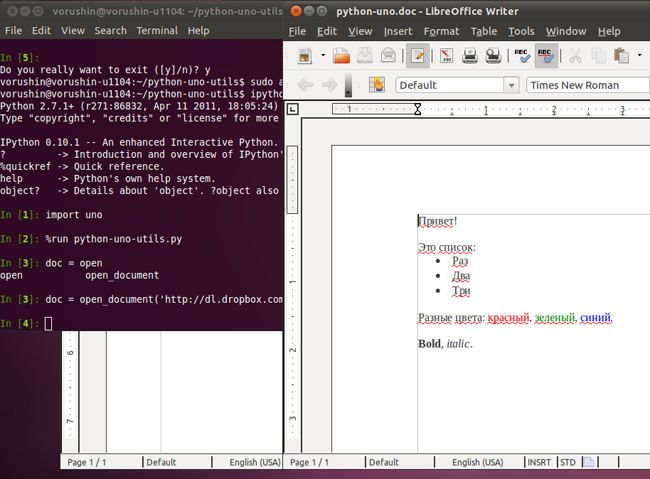This screenshot has width=650, height=479.
Task: Click the Export as PDF icon
Action: pyautogui.click(x=446, y=56)
